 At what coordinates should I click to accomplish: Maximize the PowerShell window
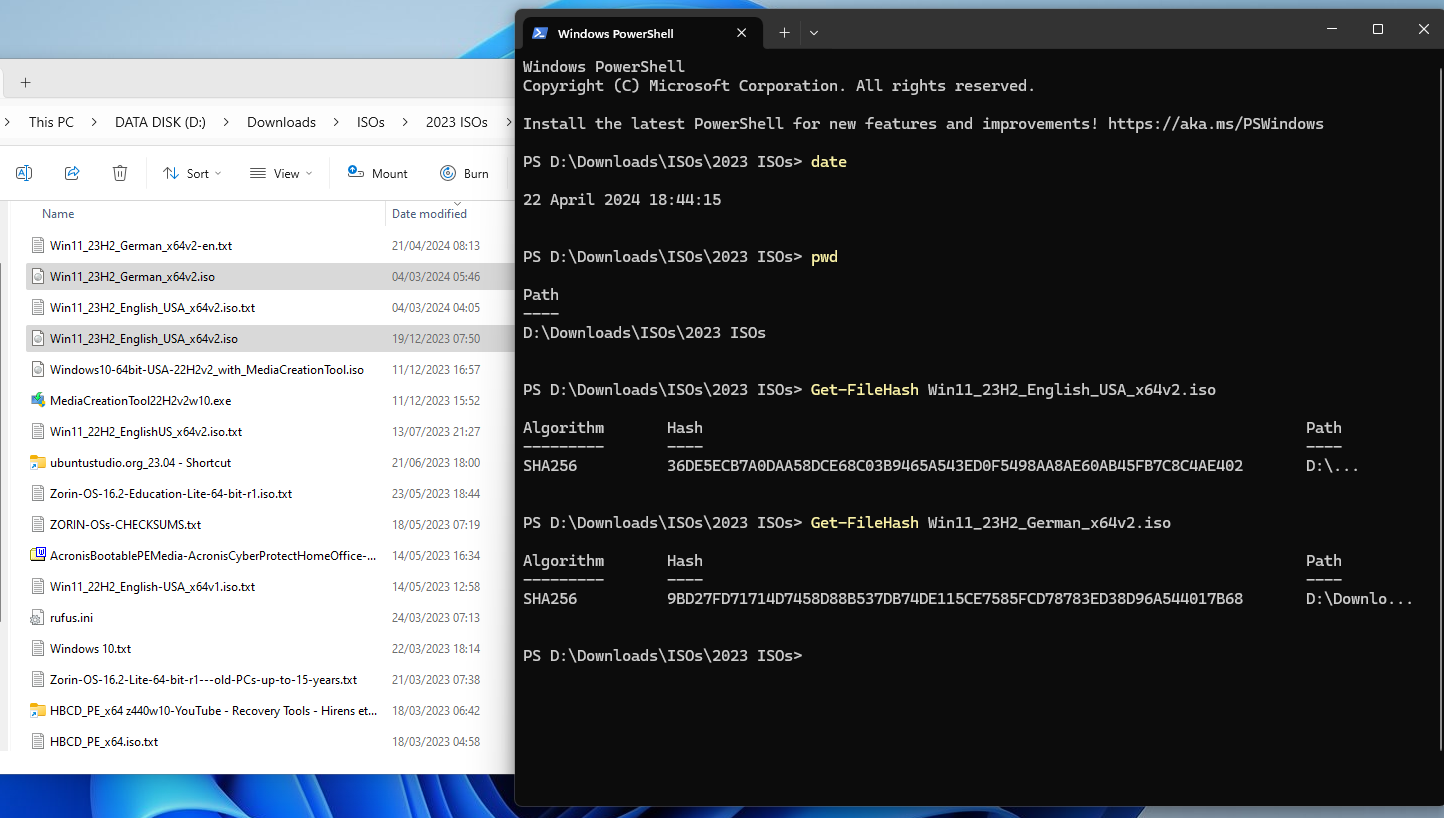point(1377,30)
